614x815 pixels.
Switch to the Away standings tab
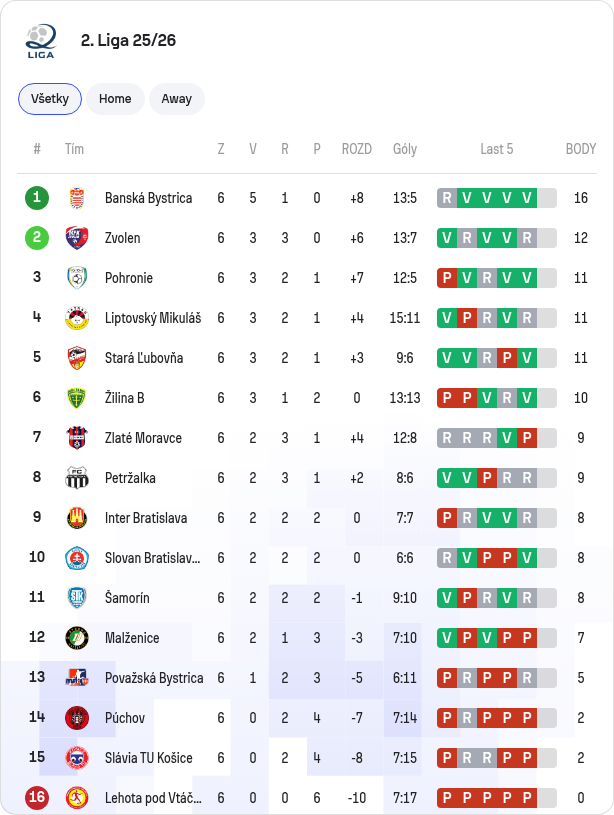[177, 99]
